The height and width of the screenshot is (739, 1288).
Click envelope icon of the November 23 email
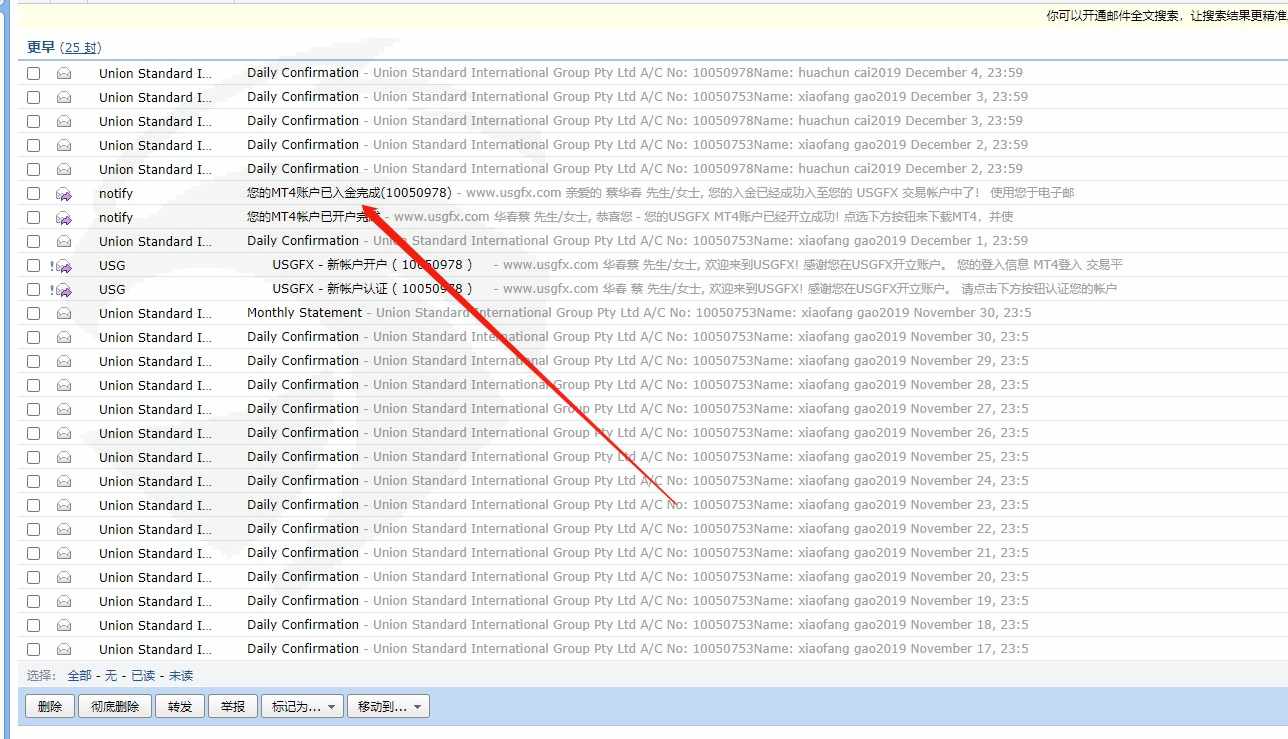[64, 505]
